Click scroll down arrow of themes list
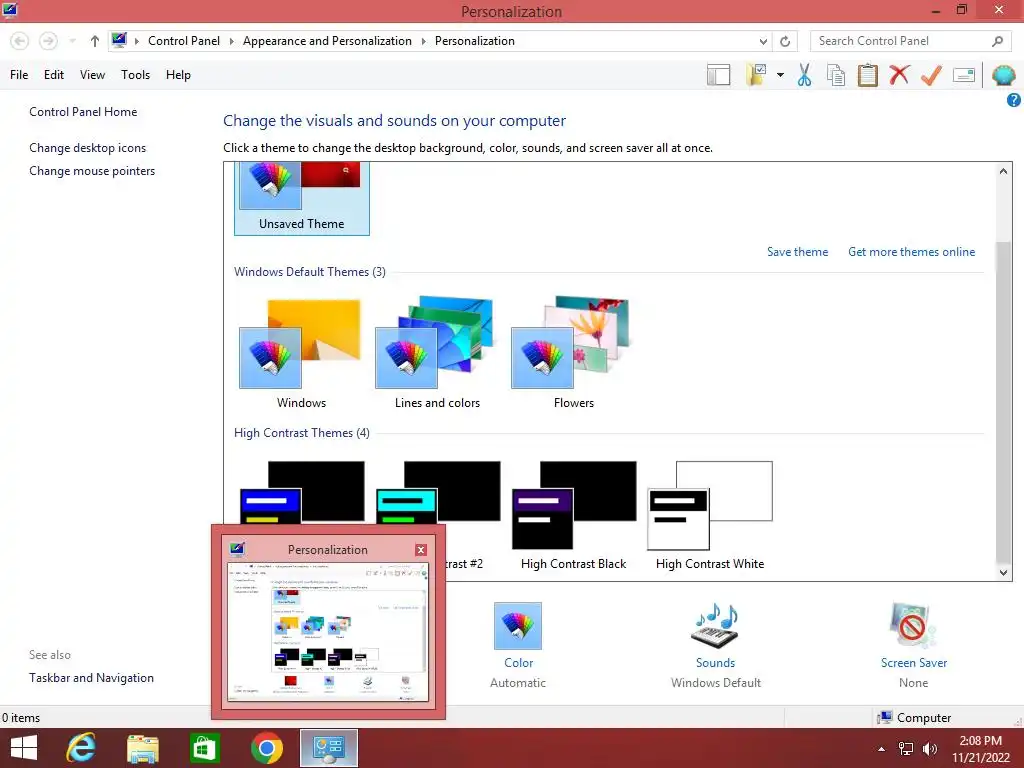 click(x=1004, y=573)
